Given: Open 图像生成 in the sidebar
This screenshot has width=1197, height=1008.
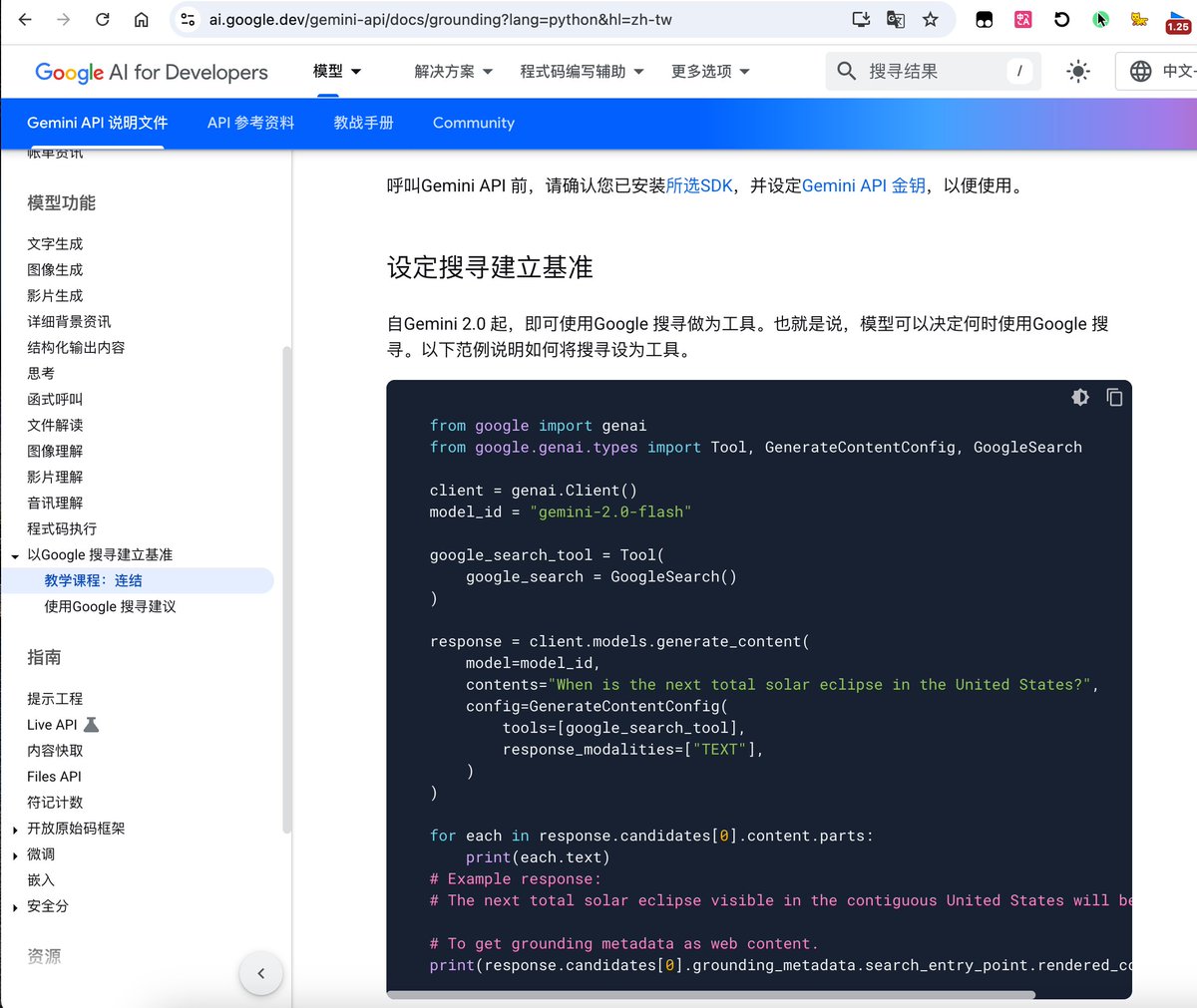Looking at the screenshot, I should 55,269.
